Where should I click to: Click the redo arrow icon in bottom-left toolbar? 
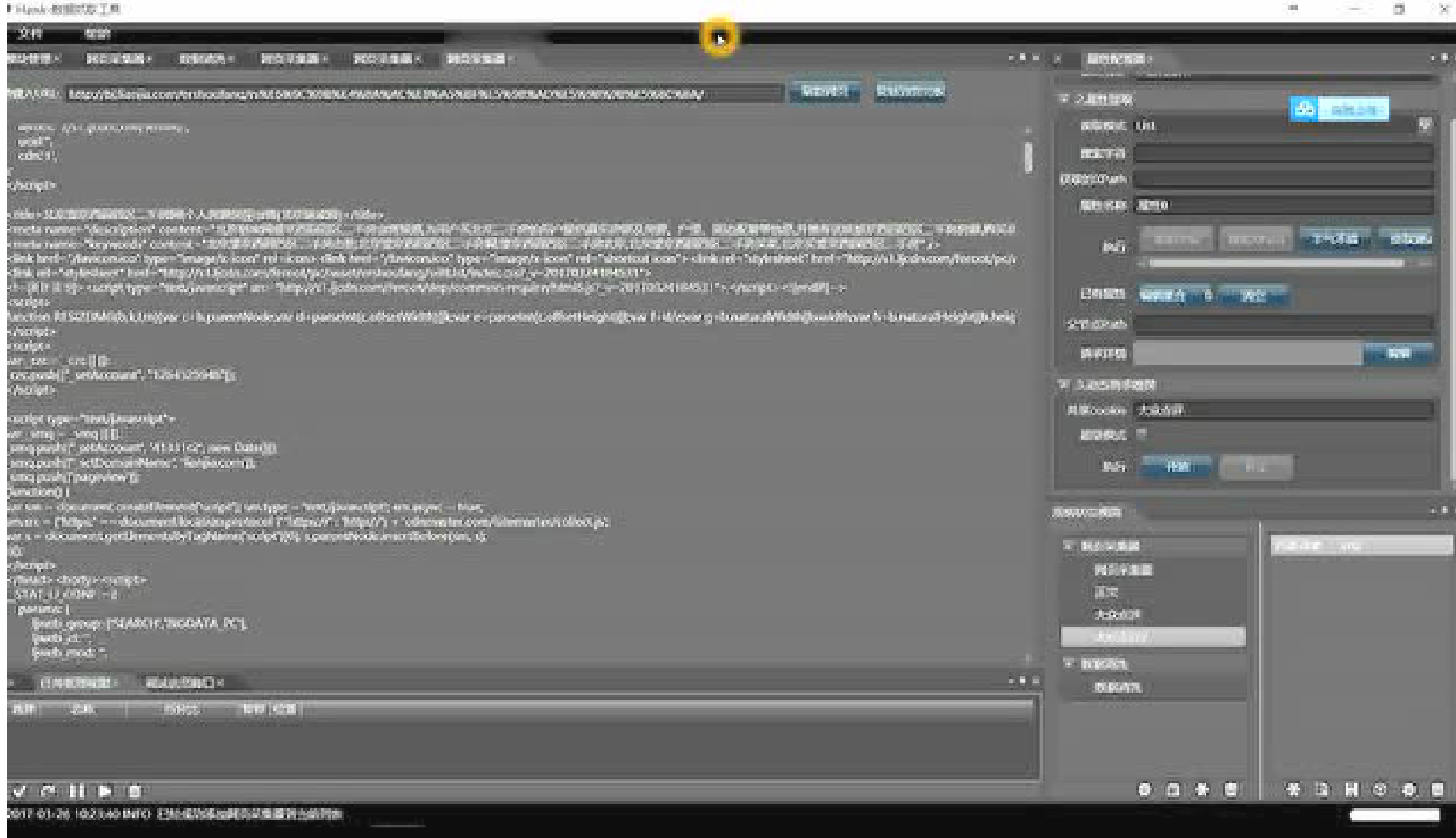tap(49, 791)
